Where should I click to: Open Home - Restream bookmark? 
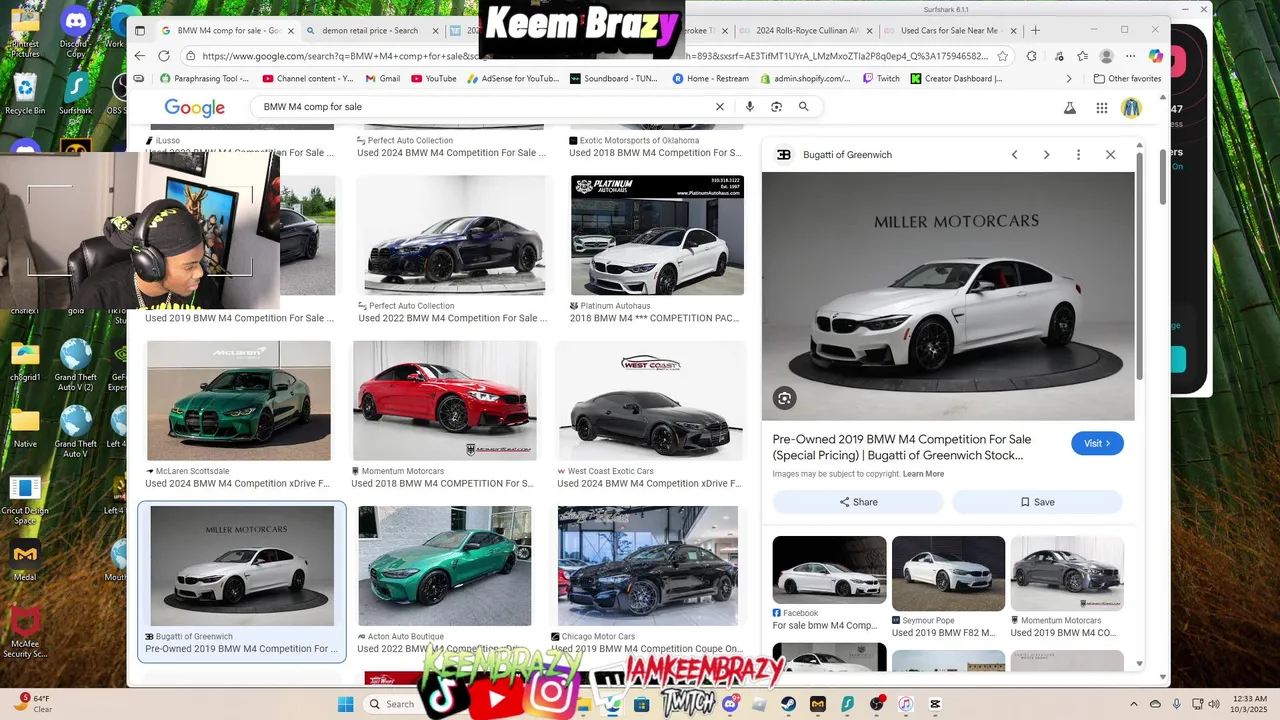click(711, 78)
